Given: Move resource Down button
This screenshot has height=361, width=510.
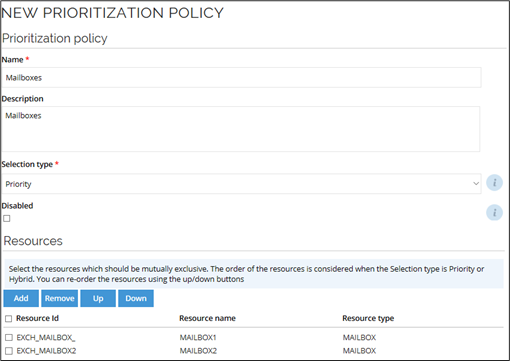Looking at the screenshot, I should tap(136, 298).
